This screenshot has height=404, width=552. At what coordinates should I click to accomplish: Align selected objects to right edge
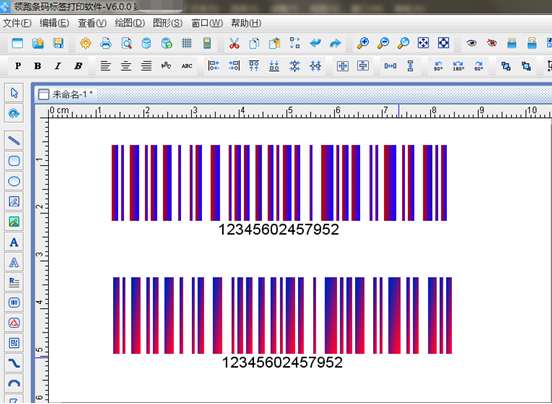pyautogui.click(x=234, y=66)
